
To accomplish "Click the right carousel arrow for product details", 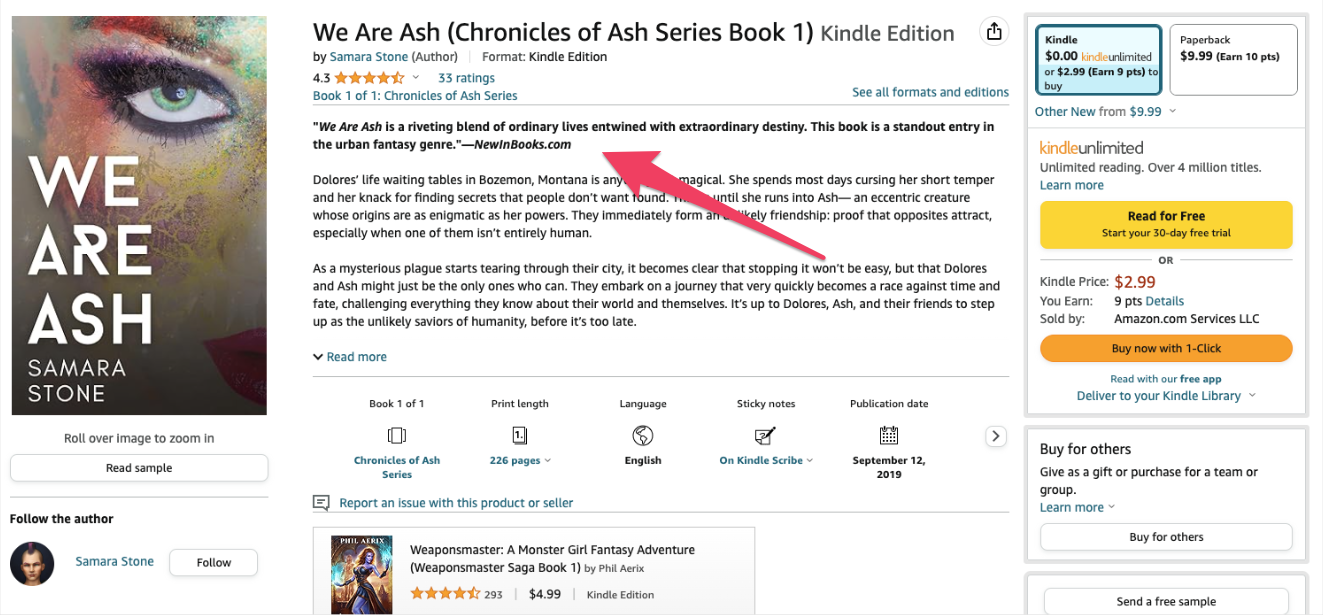I will point(995,436).
